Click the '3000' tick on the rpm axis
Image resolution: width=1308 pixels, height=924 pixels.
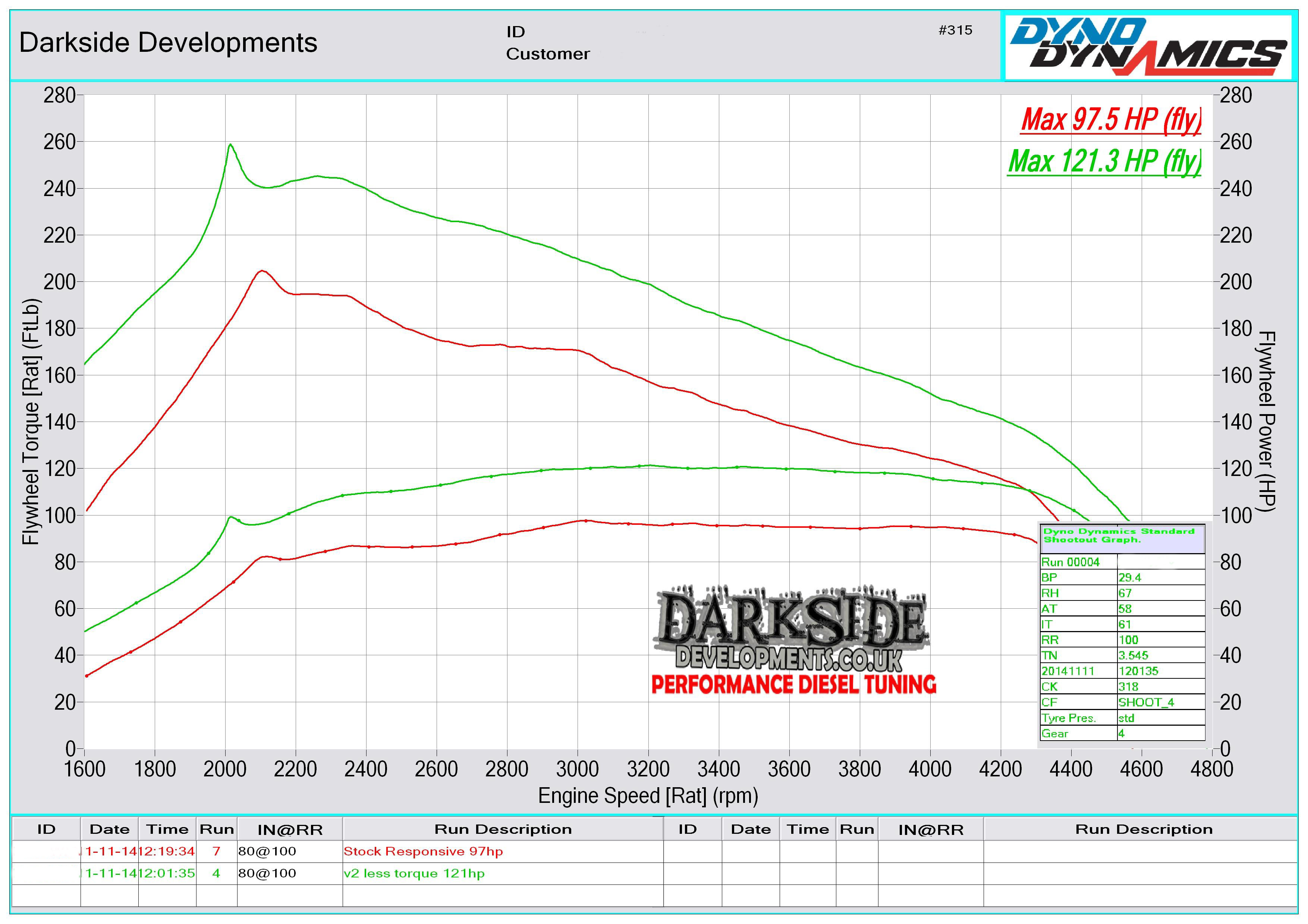pyautogui.click(x=577, y=769)
